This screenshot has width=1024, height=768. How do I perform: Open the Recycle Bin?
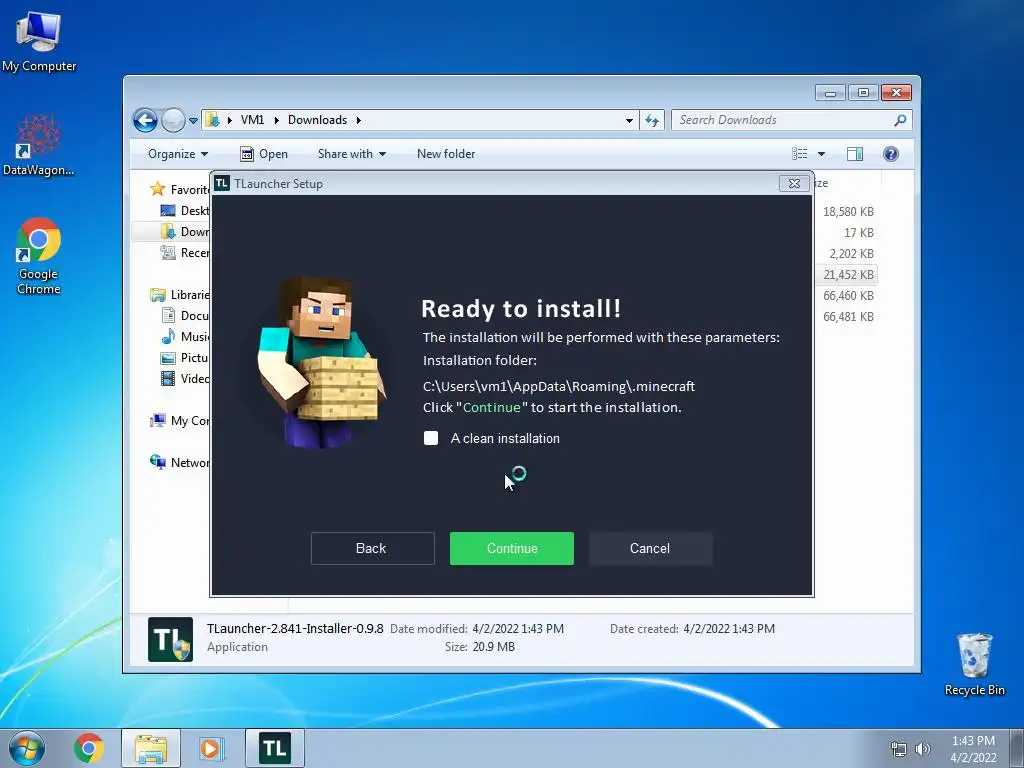click(x=974, y=664)
